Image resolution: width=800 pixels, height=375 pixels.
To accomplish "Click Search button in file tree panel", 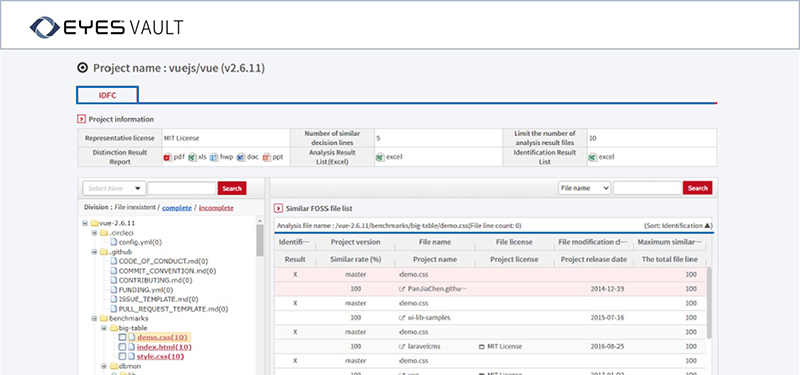I will (x=232, y=188).
